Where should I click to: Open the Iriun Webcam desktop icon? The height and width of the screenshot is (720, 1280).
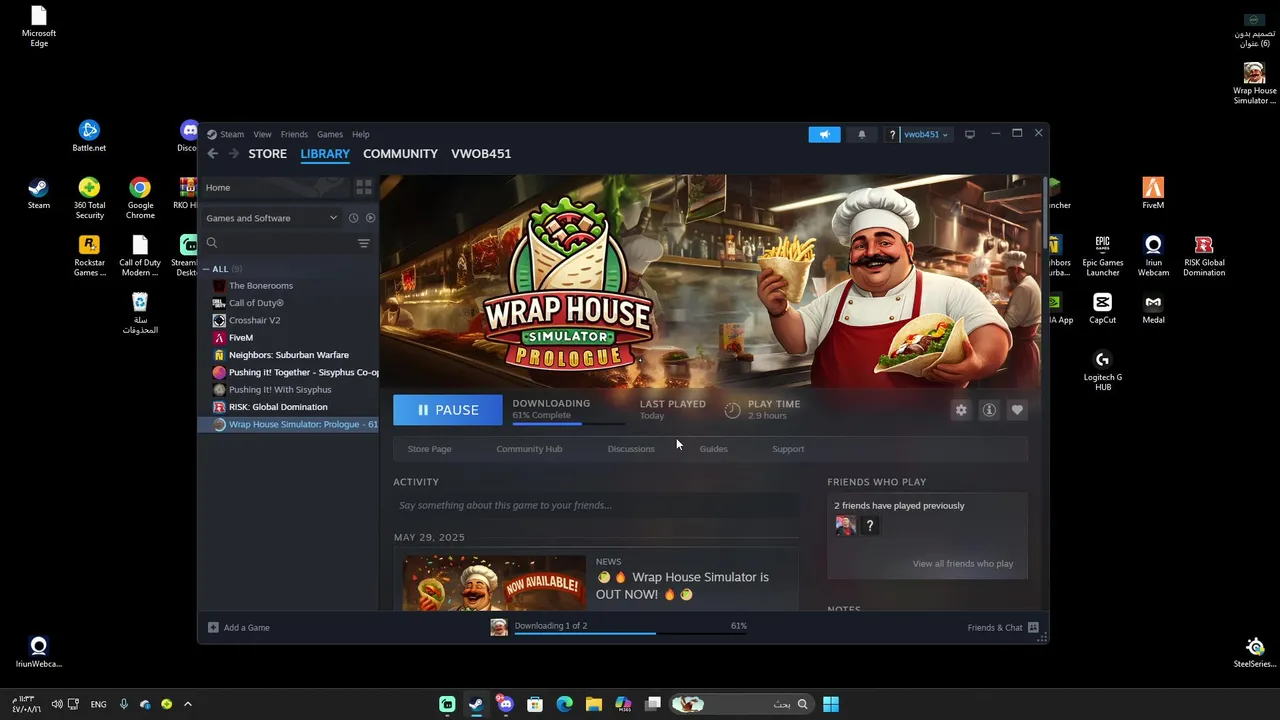click(x=1153, y=256)
